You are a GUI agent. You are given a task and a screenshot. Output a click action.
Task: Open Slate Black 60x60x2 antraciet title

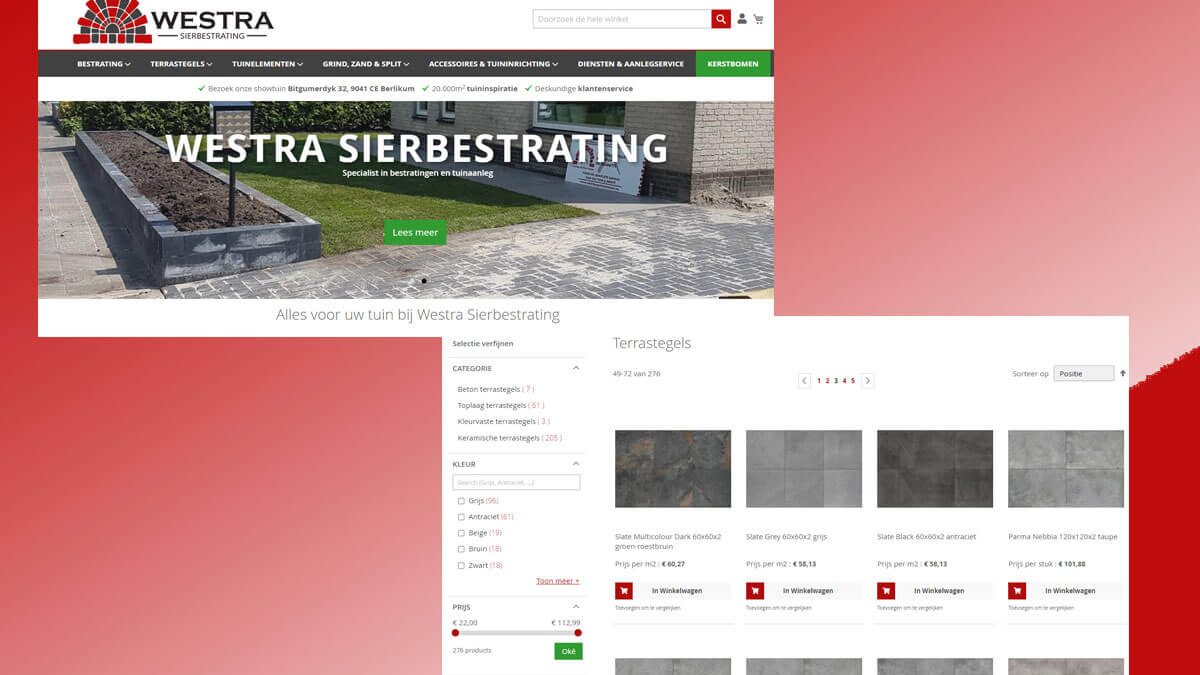pos(926,537)
